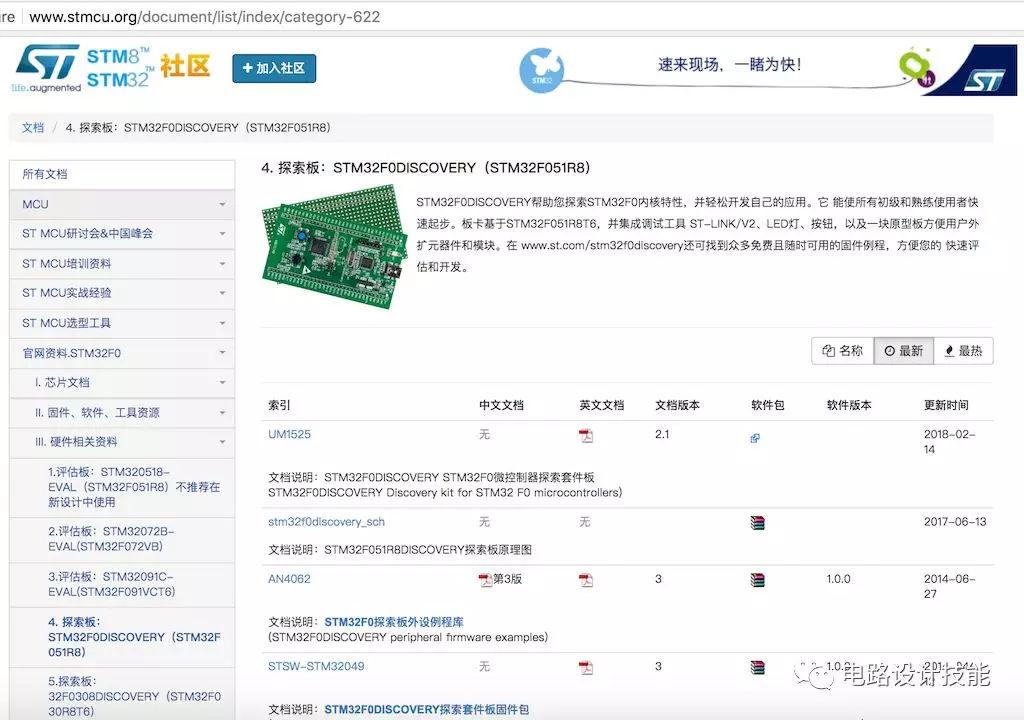Screen dimensions: 1024x720
Task: Open UM1525 software package link icon
Action: pos(755,438)
